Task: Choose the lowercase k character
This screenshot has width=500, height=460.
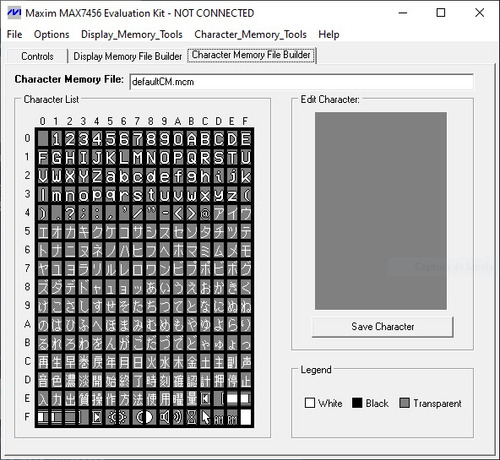Action: pyautogui.click(x=246, y=176)
